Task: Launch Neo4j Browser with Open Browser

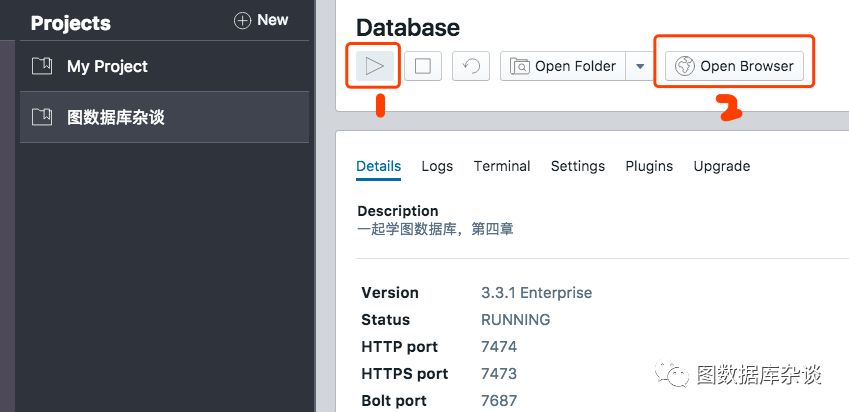Action: click(734, 66)
